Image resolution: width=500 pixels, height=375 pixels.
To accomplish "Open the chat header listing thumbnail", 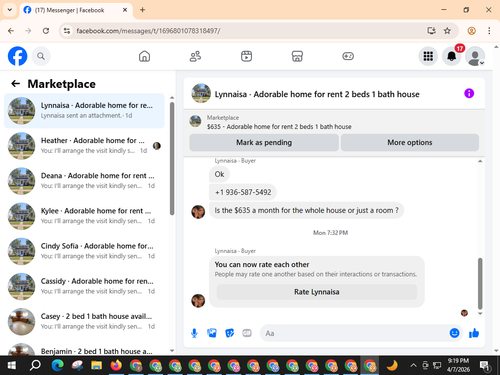I will [x=201, y=93].
